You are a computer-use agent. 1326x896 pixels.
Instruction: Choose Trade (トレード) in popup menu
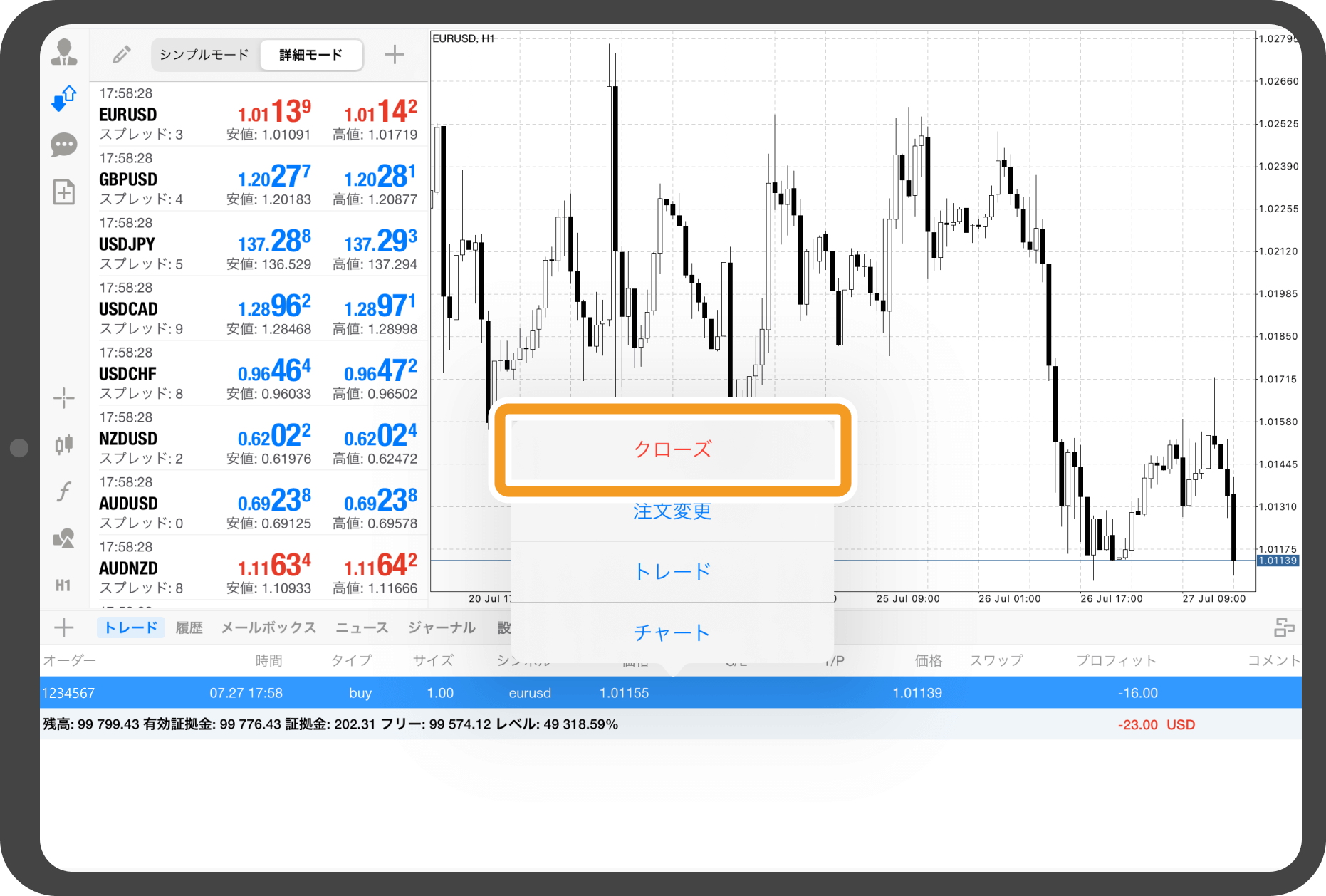tap(673, 572)
